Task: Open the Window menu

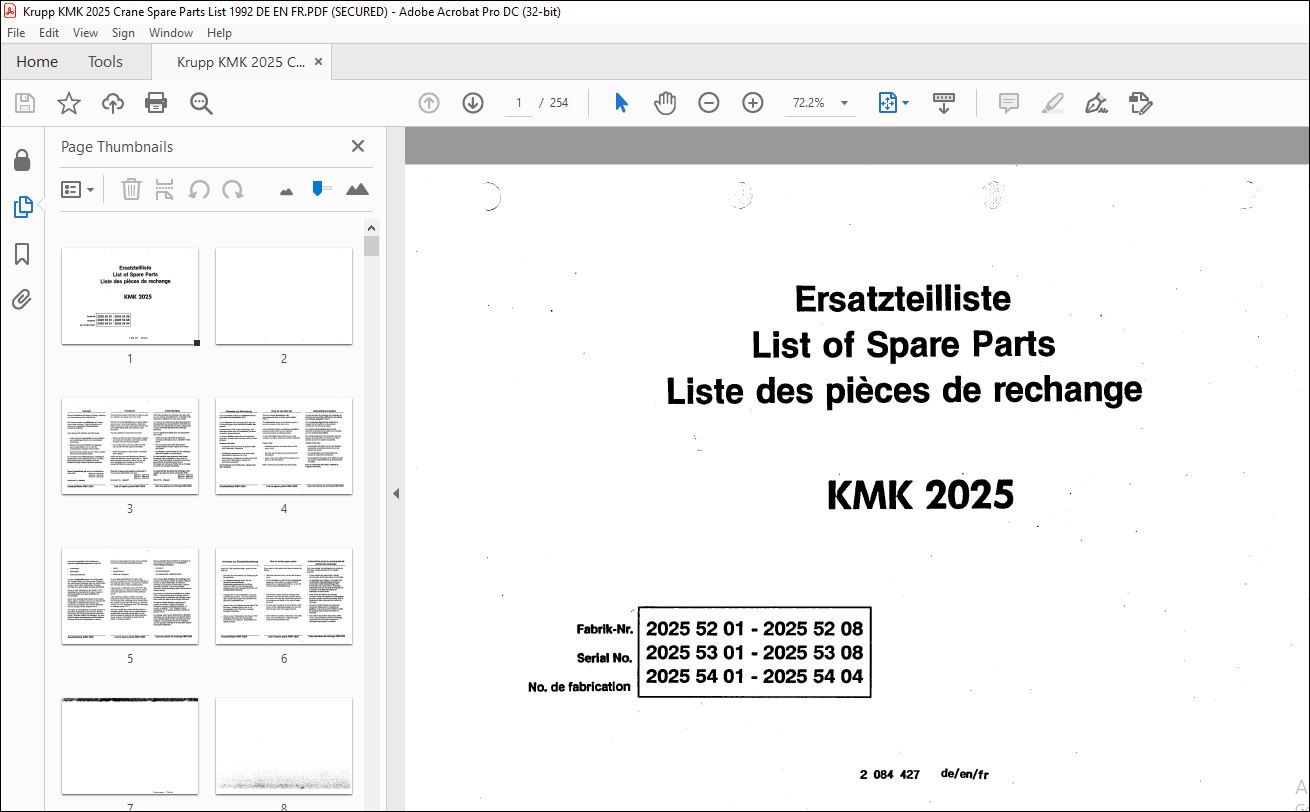Action: [171, 33]
